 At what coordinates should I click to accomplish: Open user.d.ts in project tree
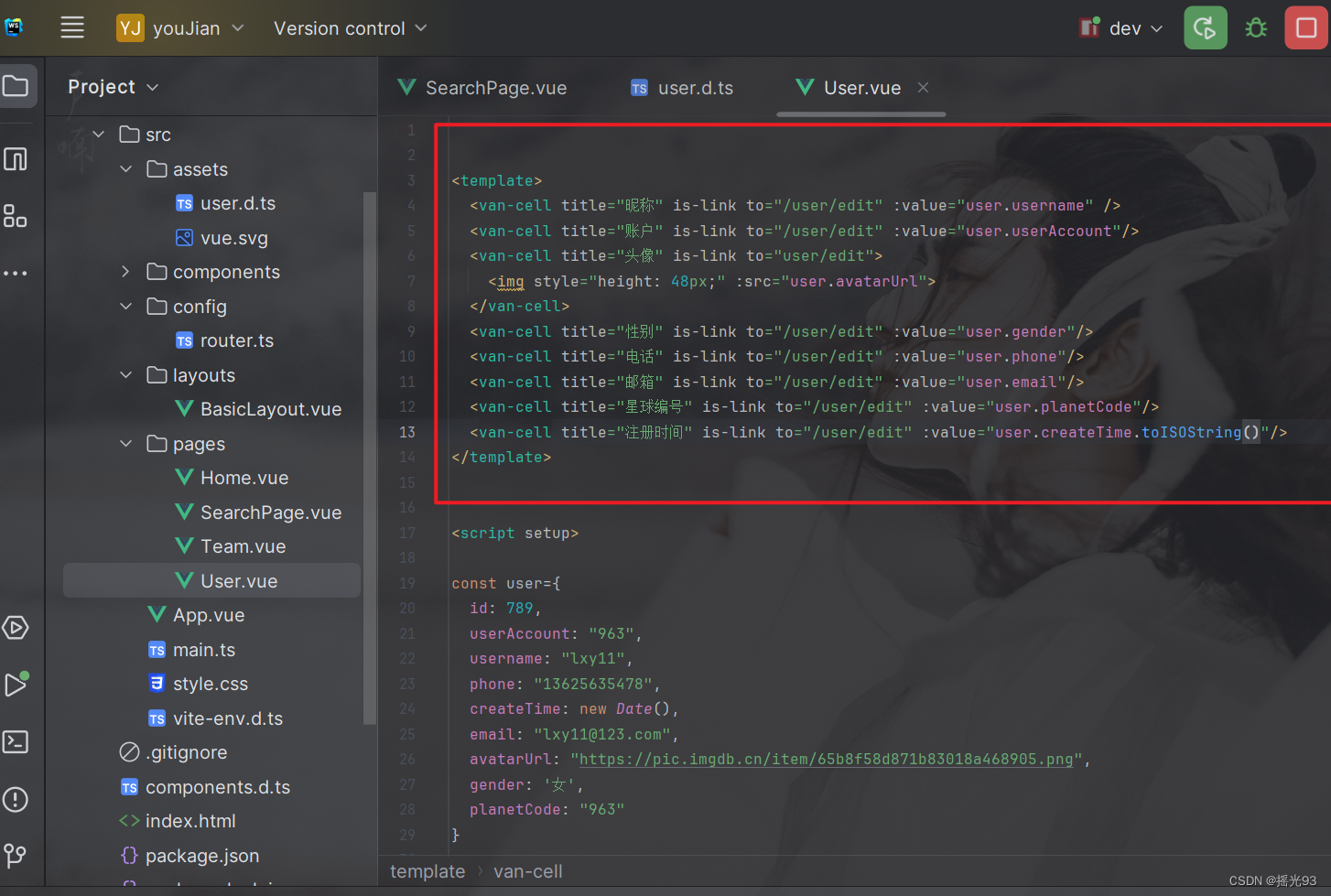pyautogui.click(x=225, y=203)
